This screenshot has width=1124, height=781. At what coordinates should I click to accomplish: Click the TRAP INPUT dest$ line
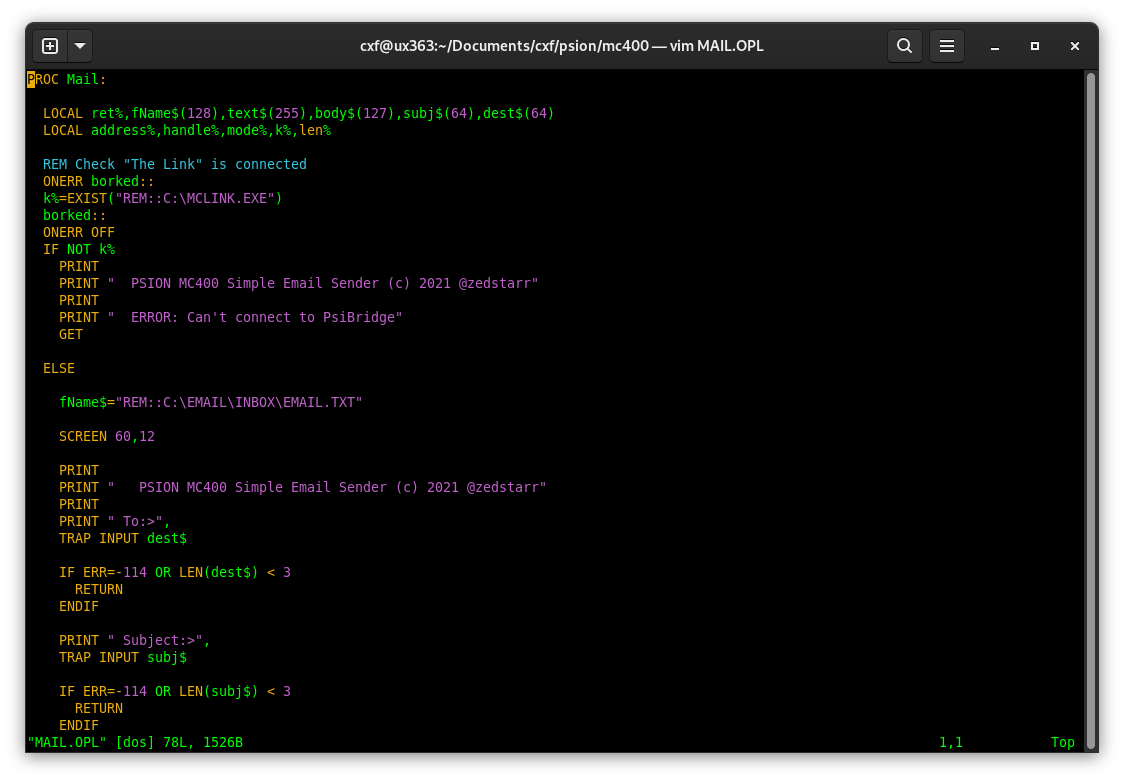click(123, 538)
